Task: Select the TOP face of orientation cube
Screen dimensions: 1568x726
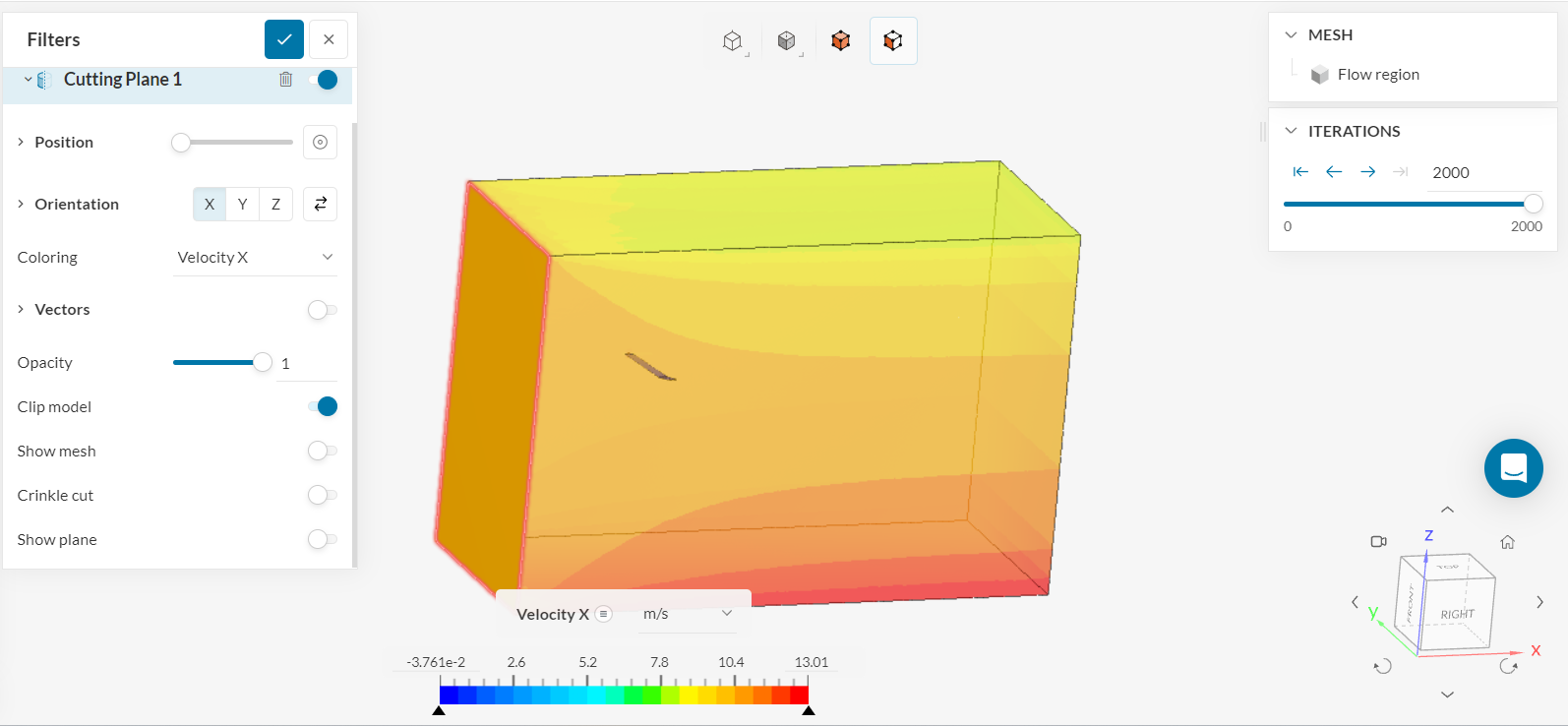Action: coord(1448,567)
